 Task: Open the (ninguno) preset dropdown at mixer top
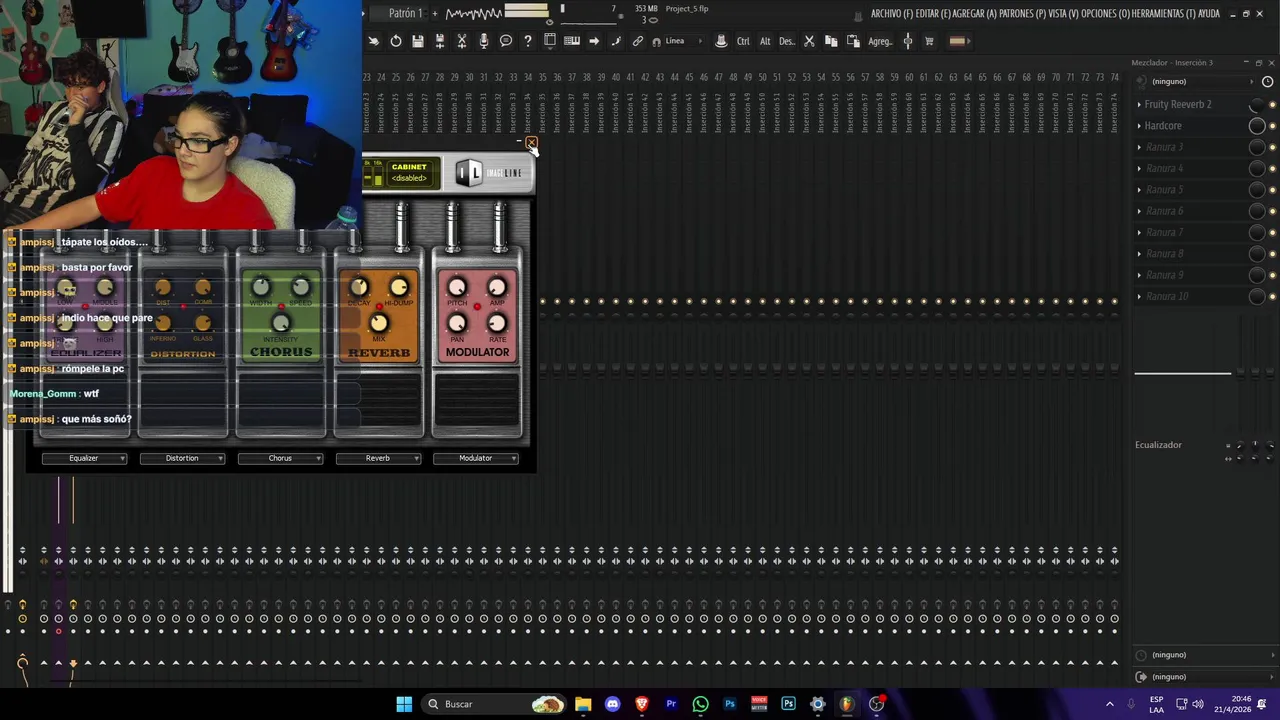click(x=1195, y=81)
